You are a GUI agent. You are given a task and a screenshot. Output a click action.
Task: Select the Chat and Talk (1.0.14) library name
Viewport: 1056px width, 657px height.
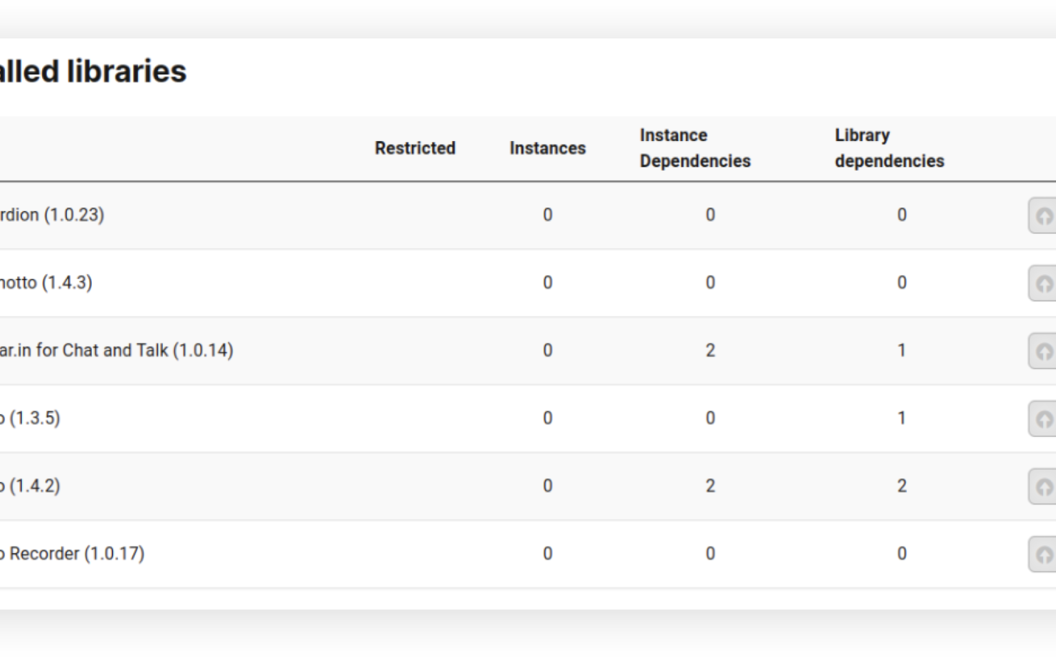[x=116, y=351]
